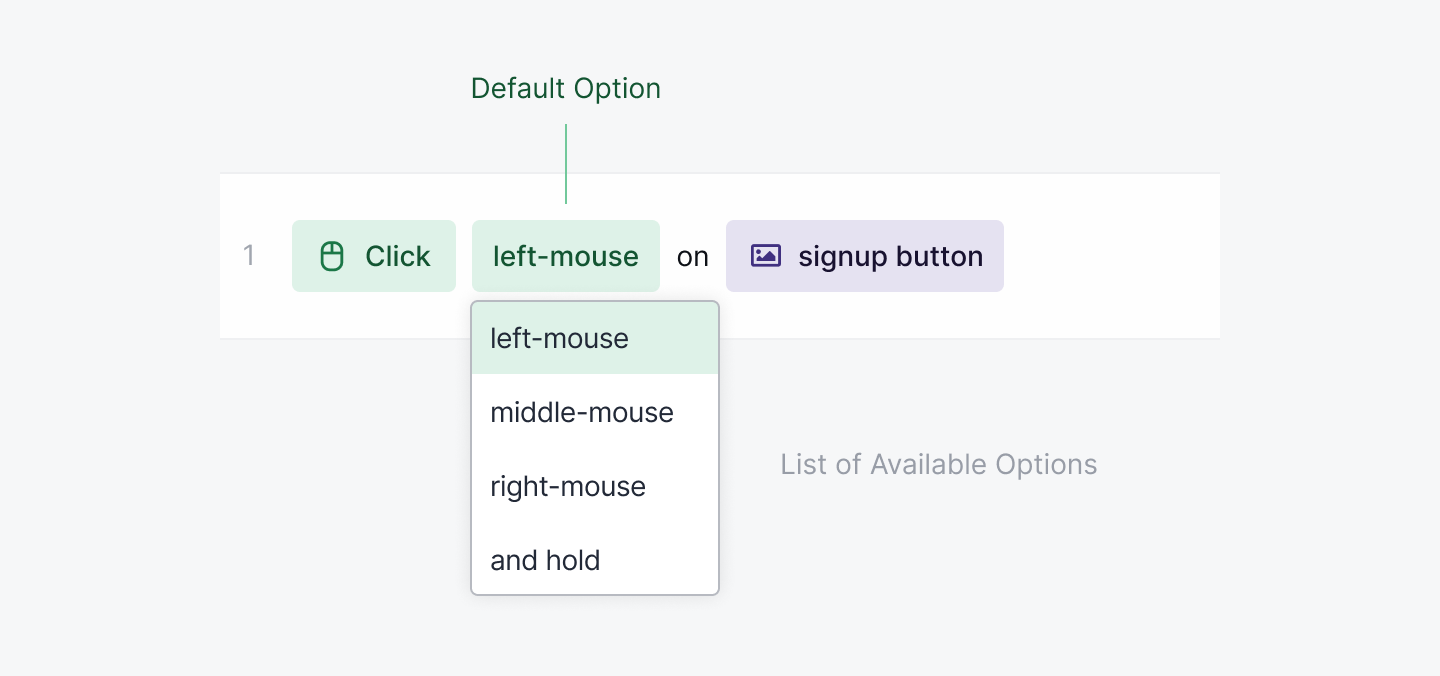1440x676 pixels.
Task: Click the "Click" action label text
Action: click(x=397, y=257)
